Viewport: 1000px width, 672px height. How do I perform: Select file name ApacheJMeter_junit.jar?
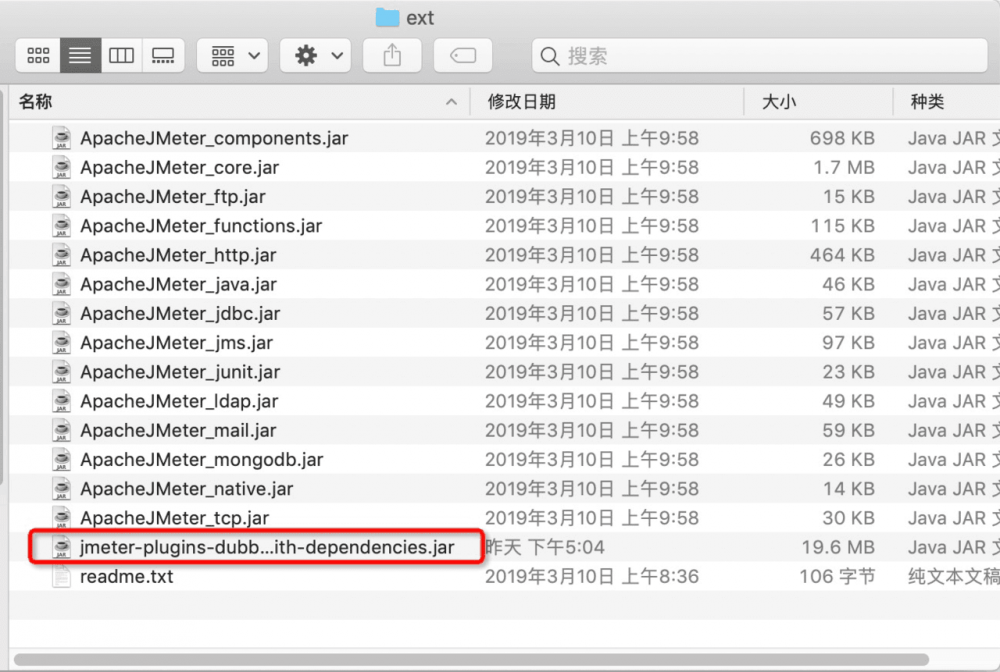pos(180,372)
